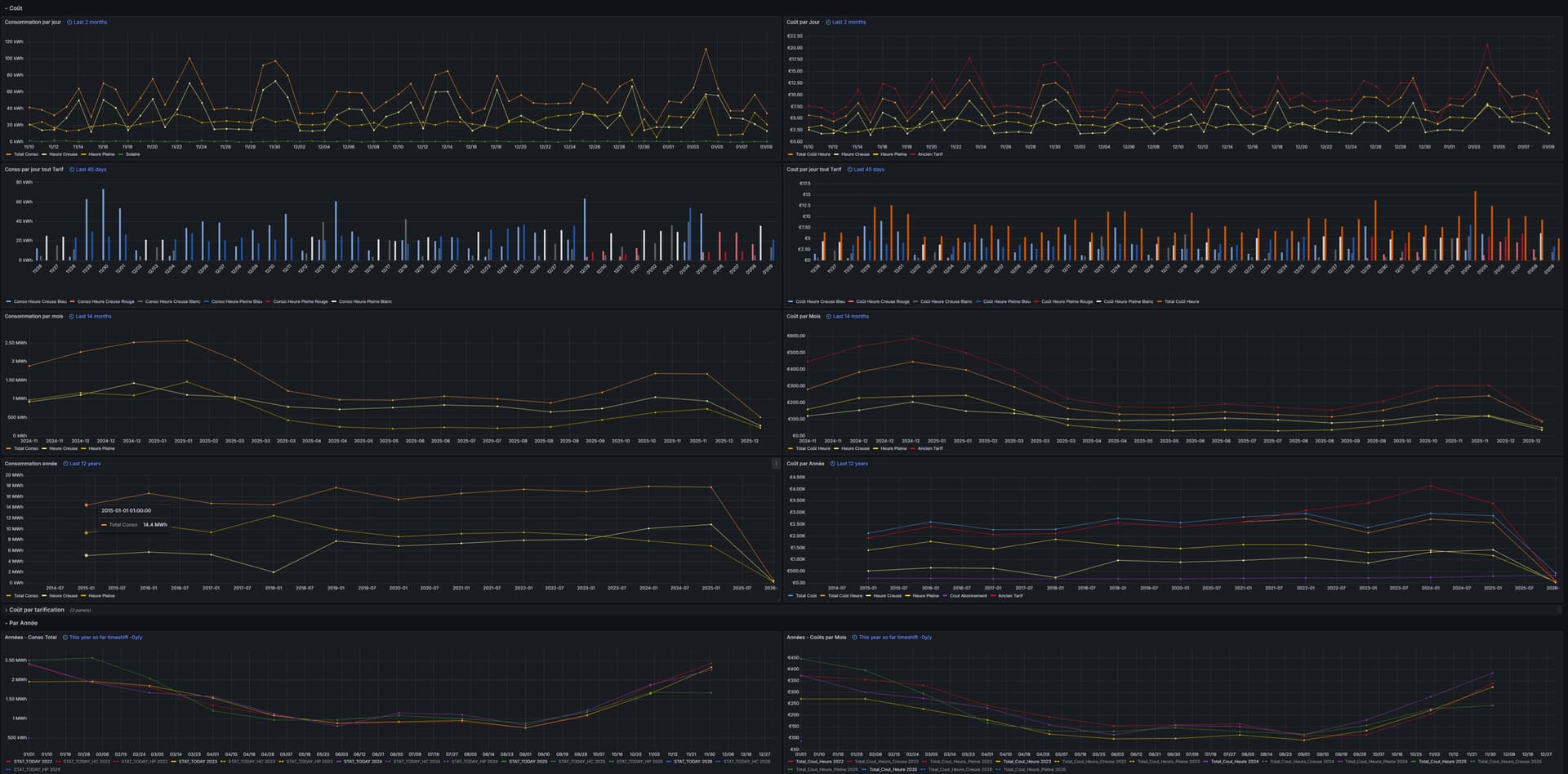Click the clock icon in Années - Coûts par Mois header
Viewport: 1568px width, 774px height.
[855, 638]
